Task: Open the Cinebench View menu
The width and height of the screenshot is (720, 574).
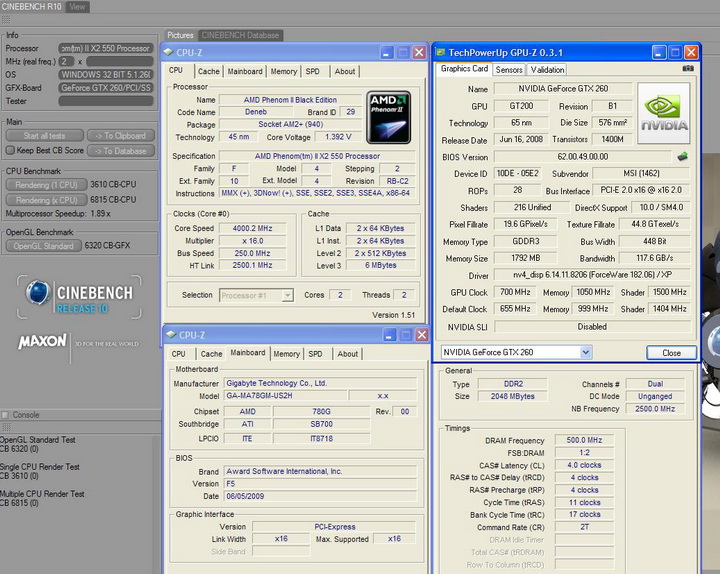Action: click(77, 7)
